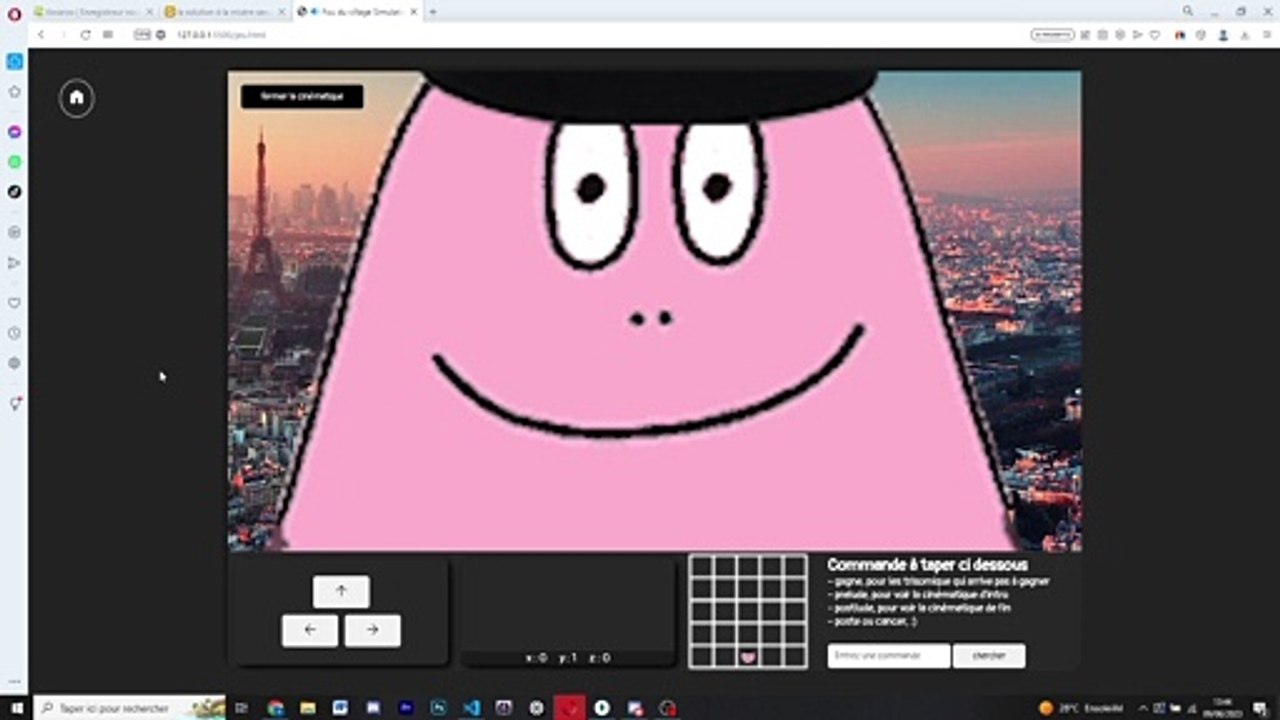This screenshot has height=720, width=1280.
Task: Click the 'y : 1' coordinate readout
Action: coord(568,658)
